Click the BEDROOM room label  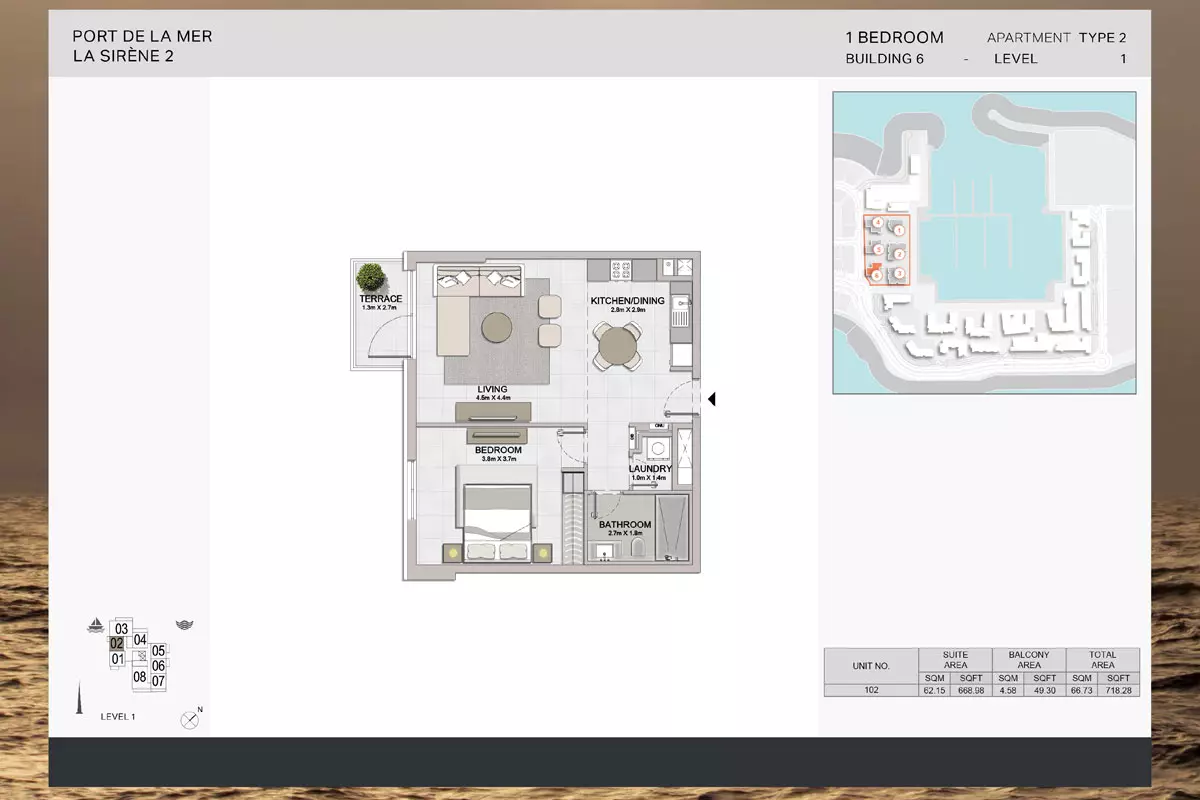click(x=498, y=450)
